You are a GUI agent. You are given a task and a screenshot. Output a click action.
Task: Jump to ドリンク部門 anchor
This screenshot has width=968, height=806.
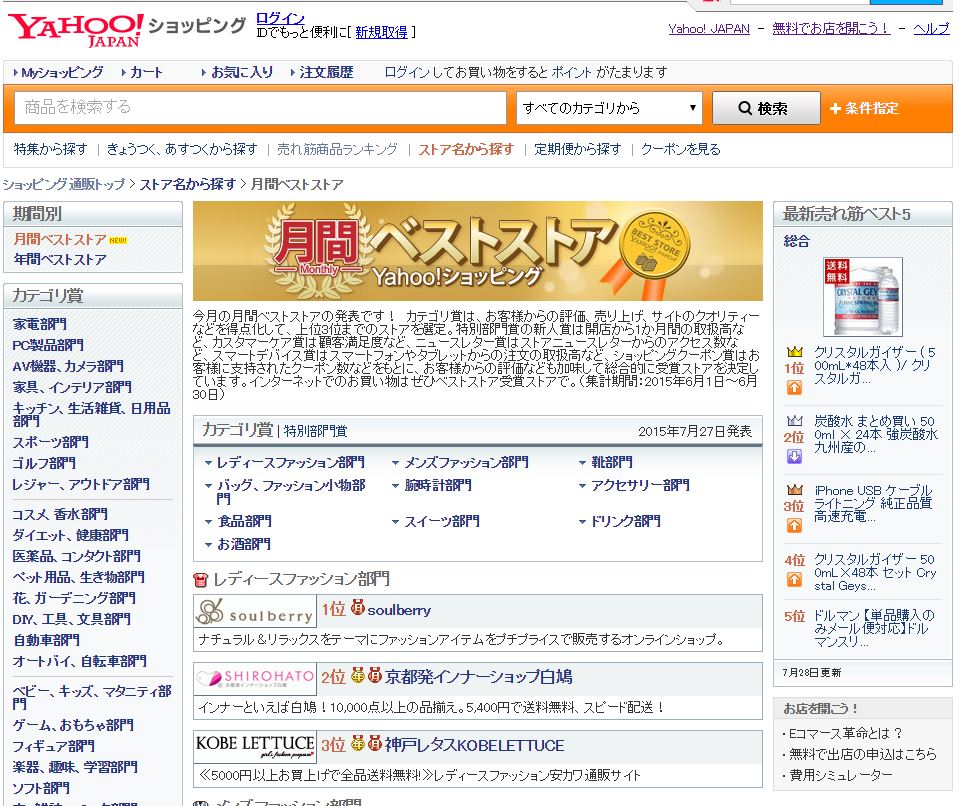(x=625, y=521)
